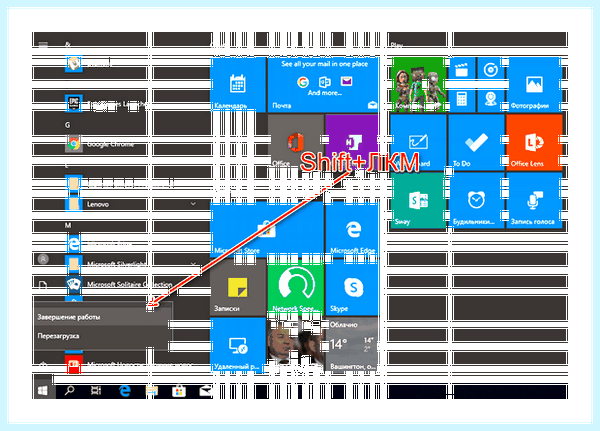Screen dimensions: 600x431
Task: Open the Записки sticky notes tile
Action: coord(238,286)
